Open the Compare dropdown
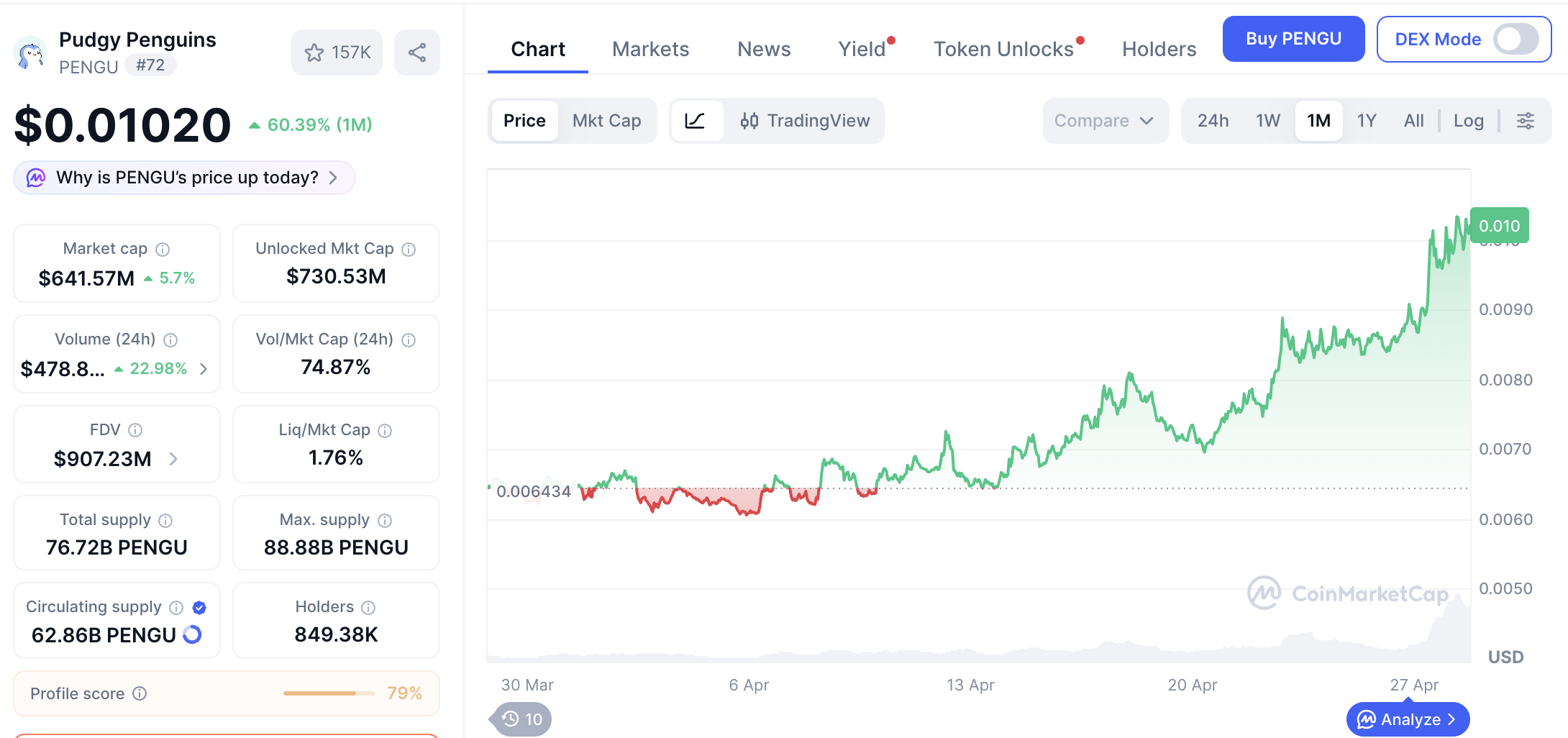Viewport: 1568px width, 738px height. pos(1106,121)
